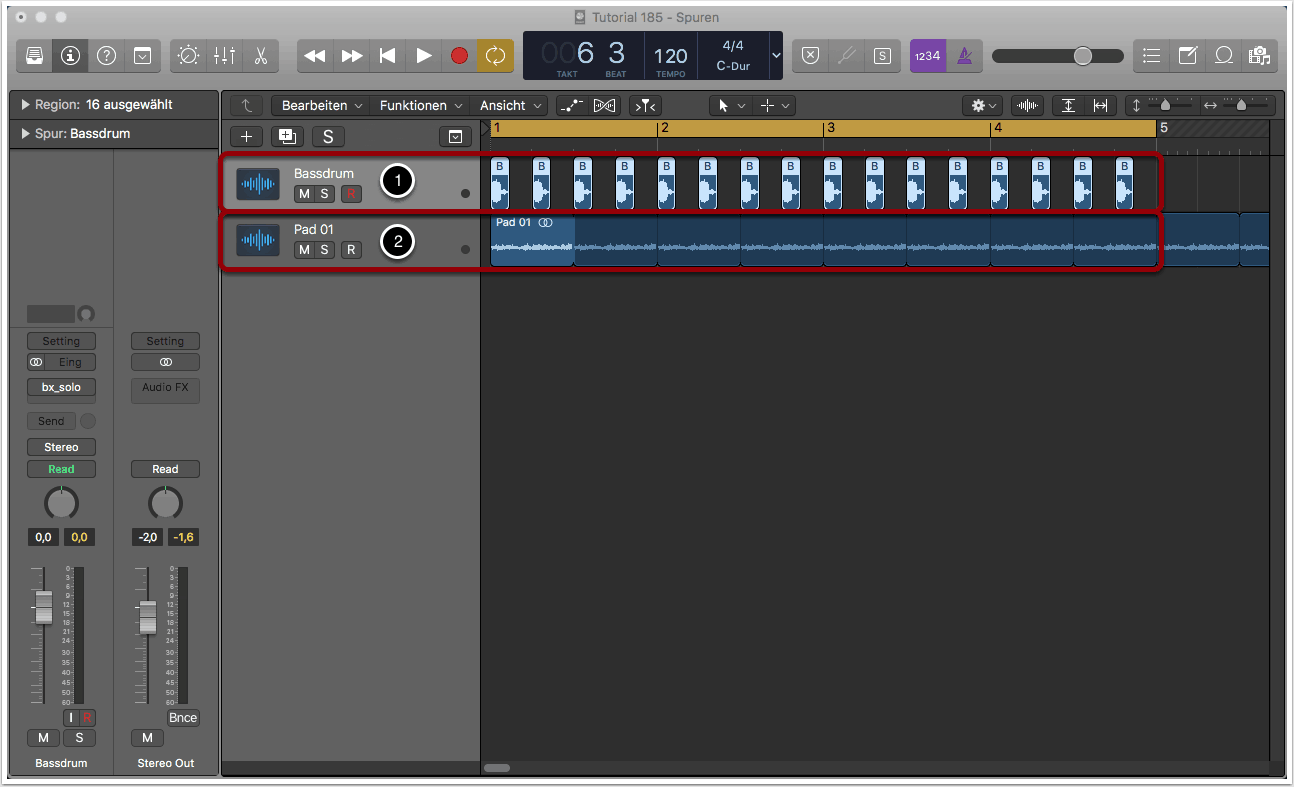
Task: Adjust the master volume slider
Action: tap(1082, 56)
